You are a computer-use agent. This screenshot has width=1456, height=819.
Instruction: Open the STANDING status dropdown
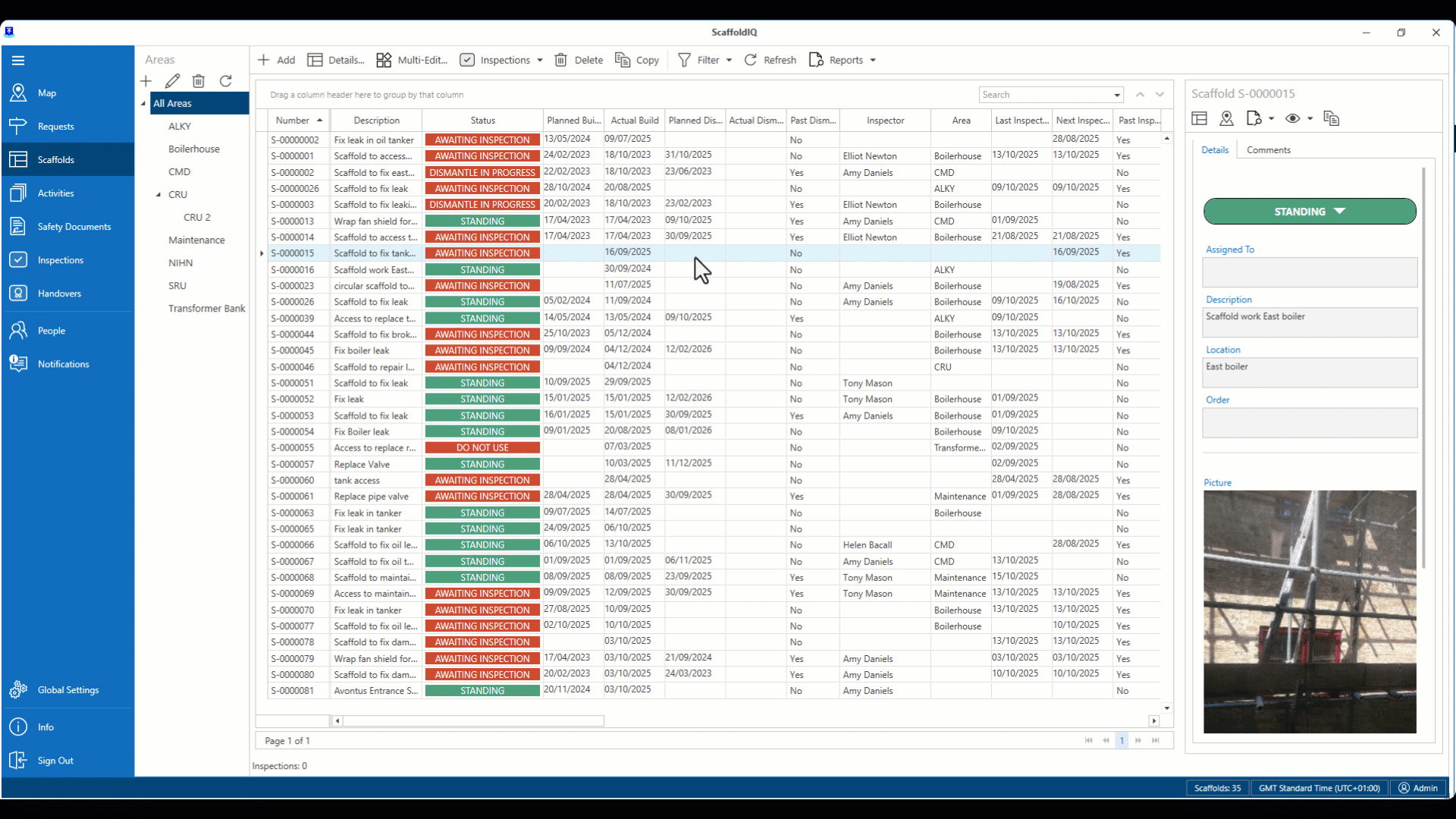coord(1309,212)
